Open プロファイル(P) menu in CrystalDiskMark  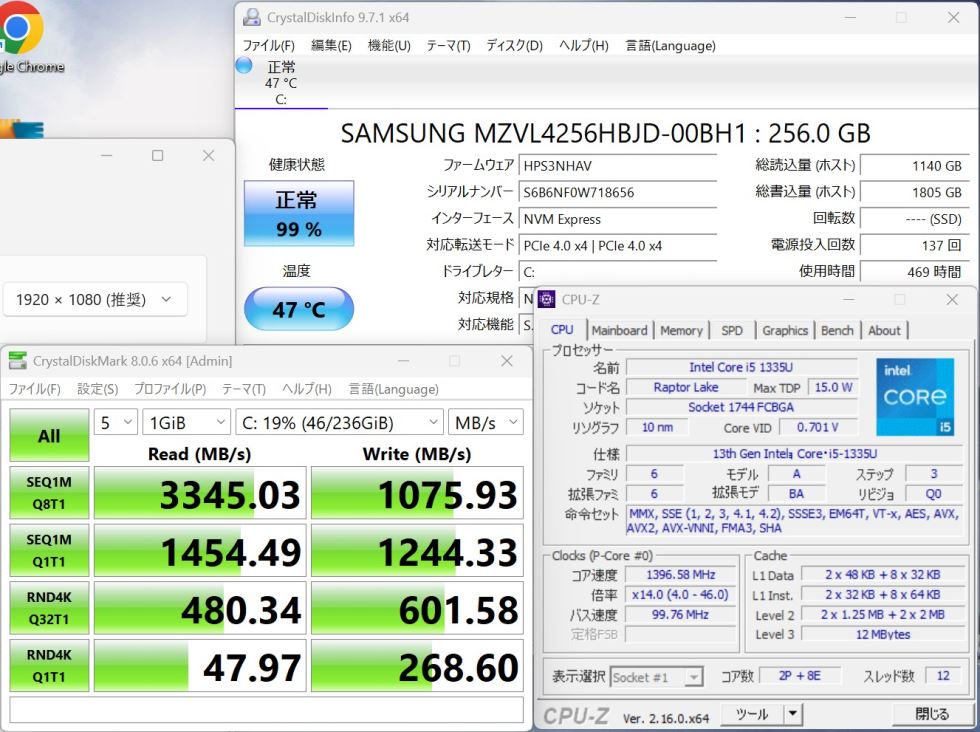tap(170, 389)
